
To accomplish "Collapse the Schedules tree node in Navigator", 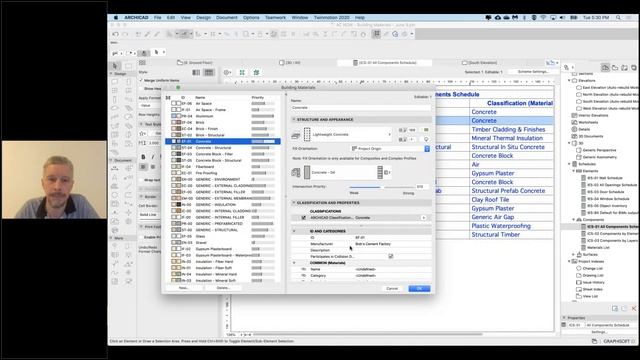I will pyautogui.click(x=569, y=164).
